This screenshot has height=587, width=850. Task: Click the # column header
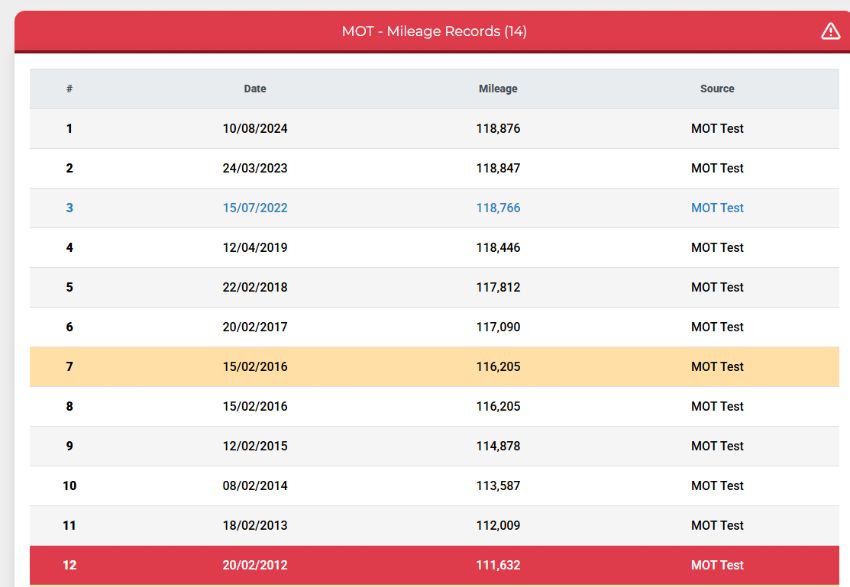pos(69,88)
